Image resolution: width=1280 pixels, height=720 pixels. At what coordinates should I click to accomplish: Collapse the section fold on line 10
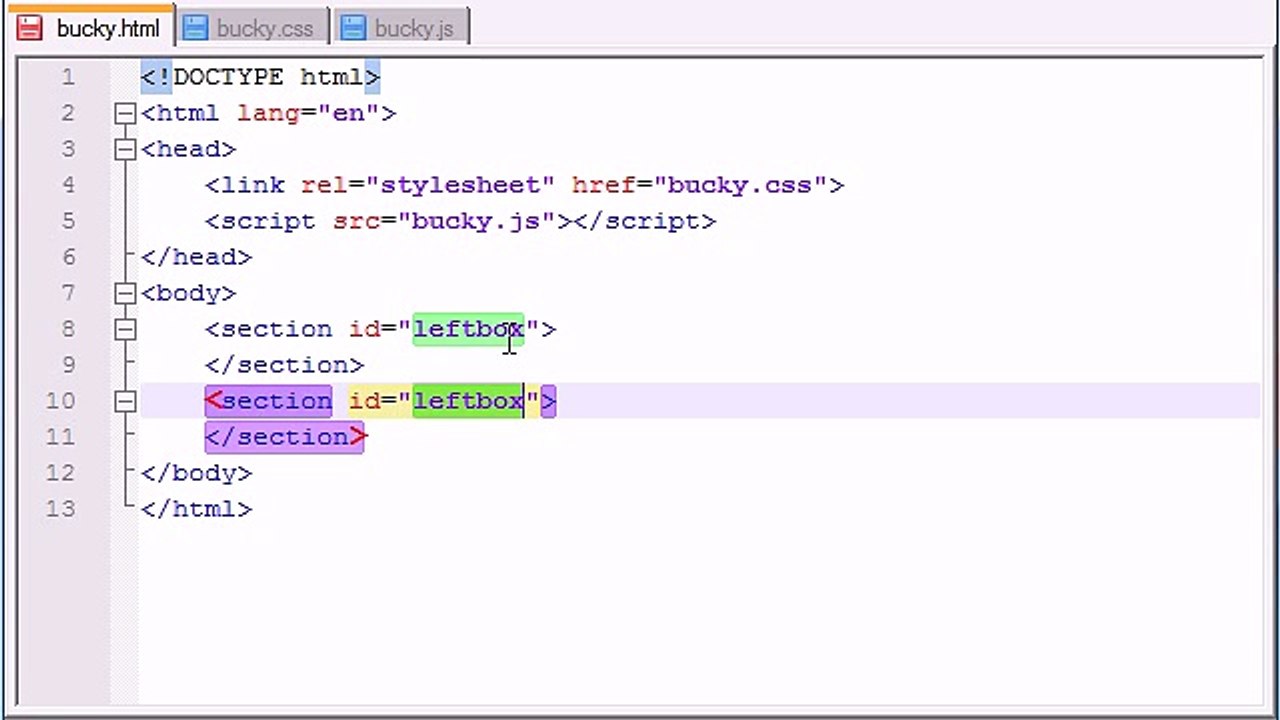point(125,402)
